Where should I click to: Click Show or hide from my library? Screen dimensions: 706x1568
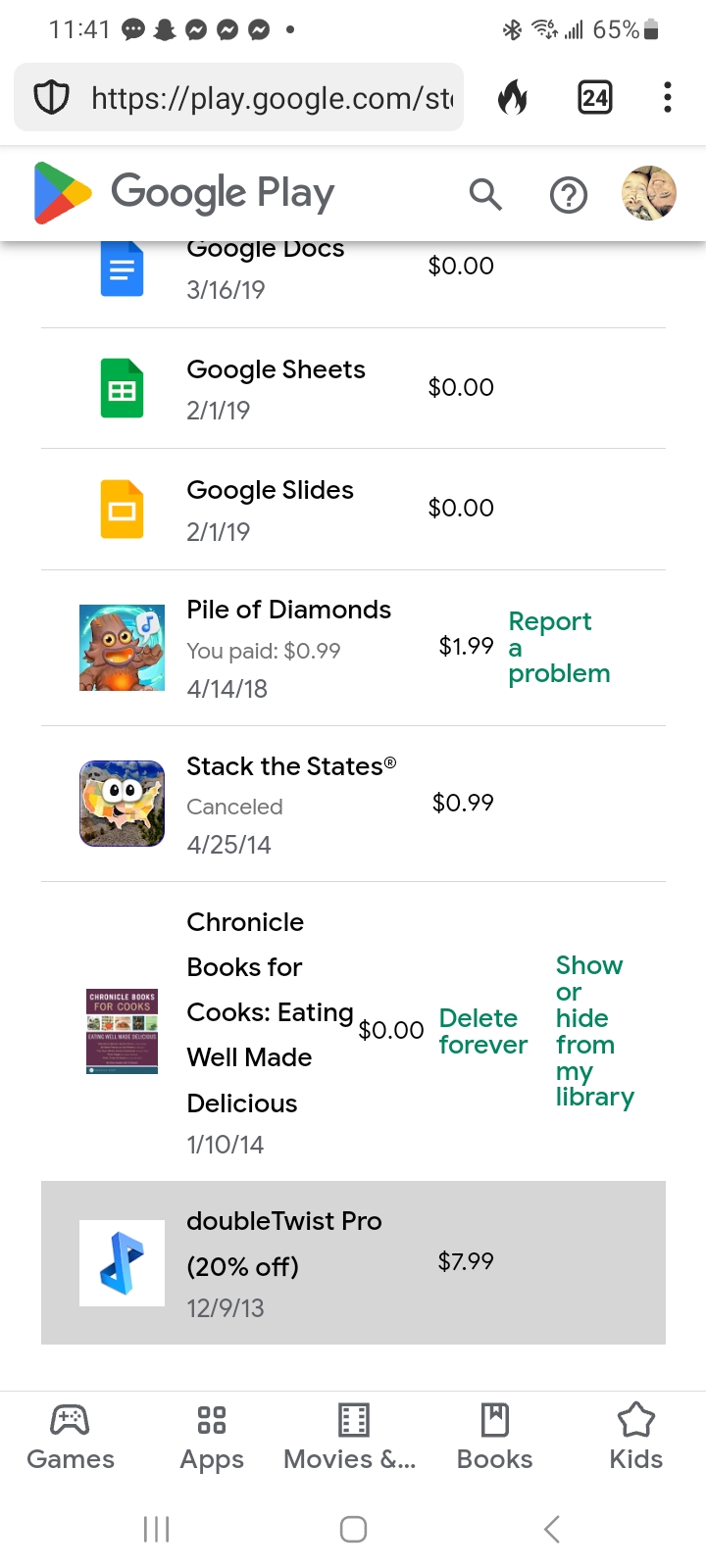pyautogui.click(x=593, y=1031)
